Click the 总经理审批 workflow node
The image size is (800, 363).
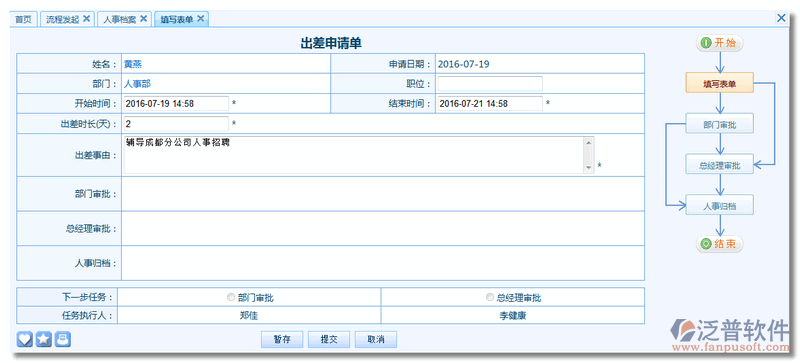pyautogui.click(x=719, y=164)
